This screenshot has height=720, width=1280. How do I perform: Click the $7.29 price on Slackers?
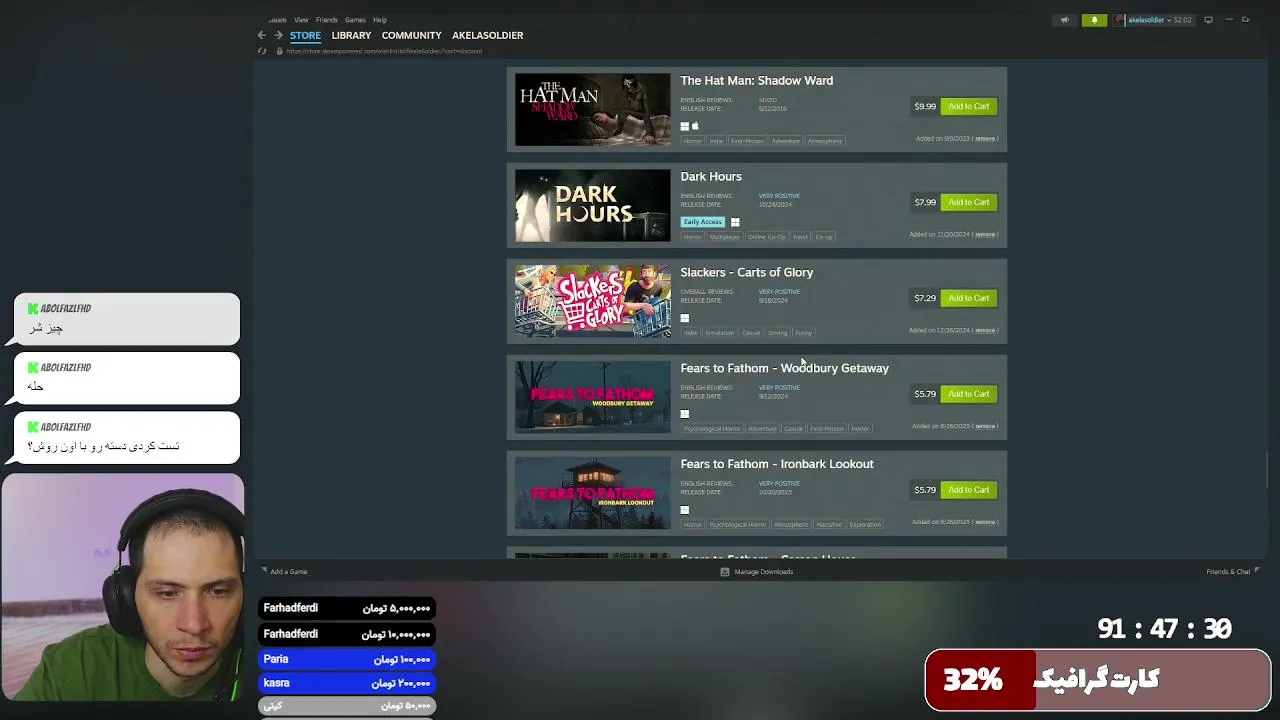pyautogui.click(x=925, y=298)
